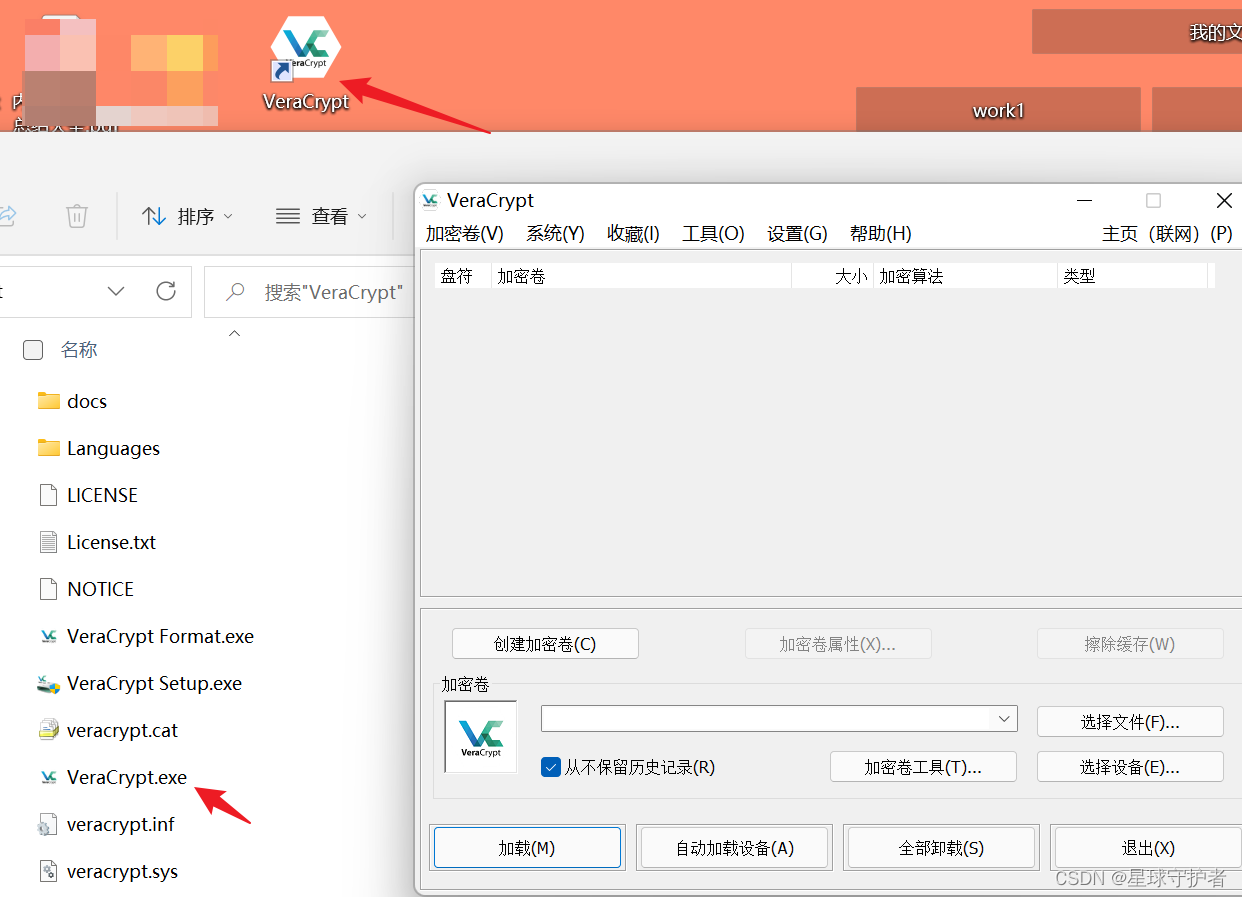Screen dimensions: 1242x897
Task: Open the 帮助(H) menu
Action: coord(881,233)
